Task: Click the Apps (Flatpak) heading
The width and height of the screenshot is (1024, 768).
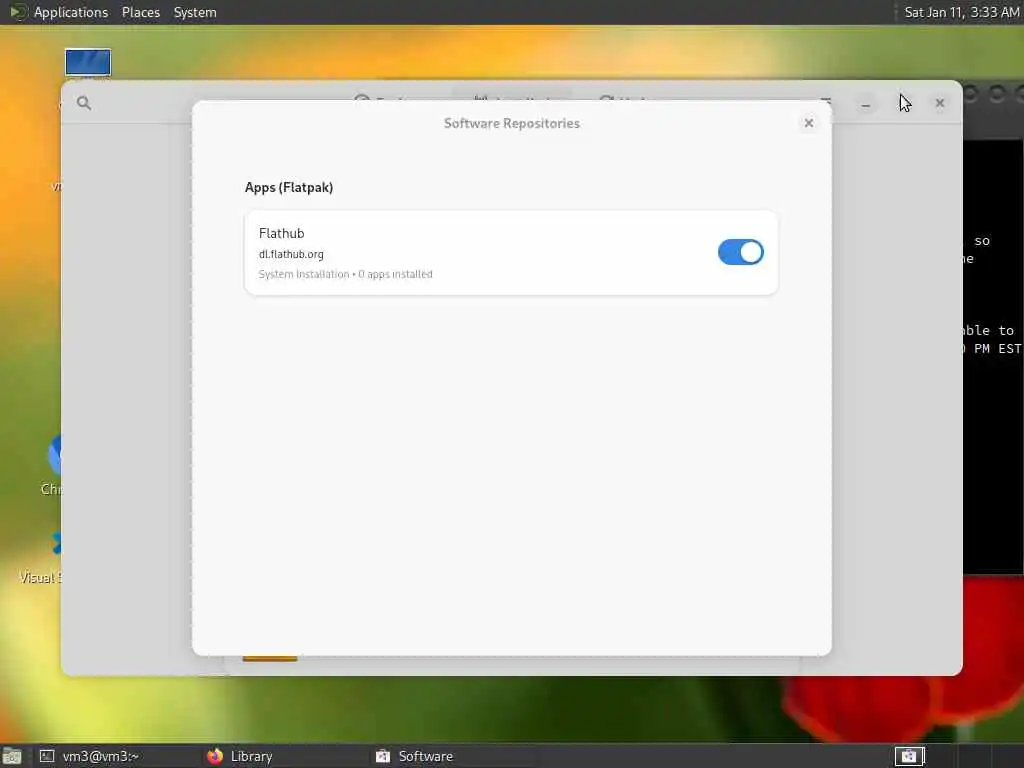Action: 289,187
